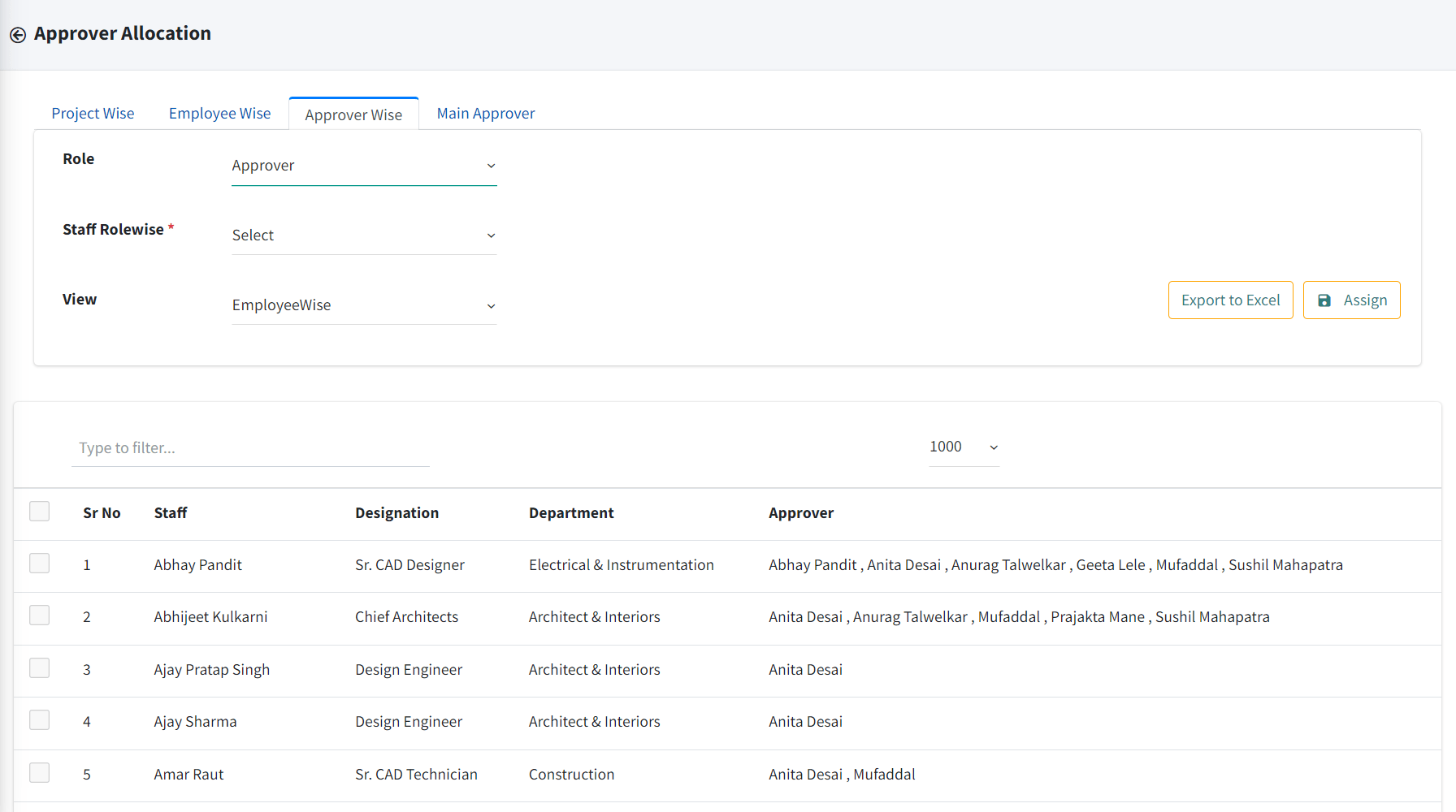Click approvers 'Anita Desai , Mufaddal' cell
Screen dimensions: 1456x812
click(842, 775)
